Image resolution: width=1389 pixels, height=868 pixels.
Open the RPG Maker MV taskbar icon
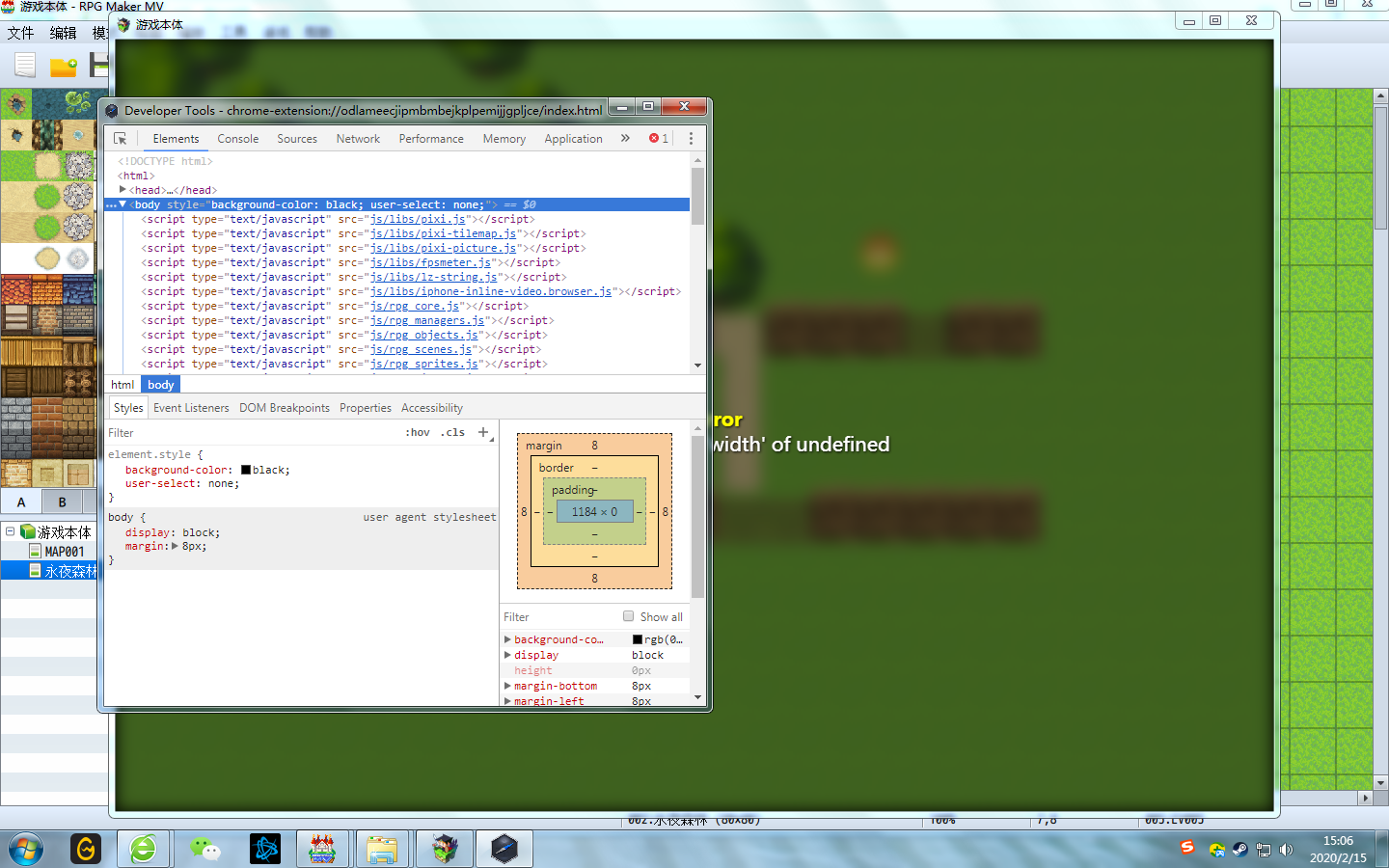(322, 849)
